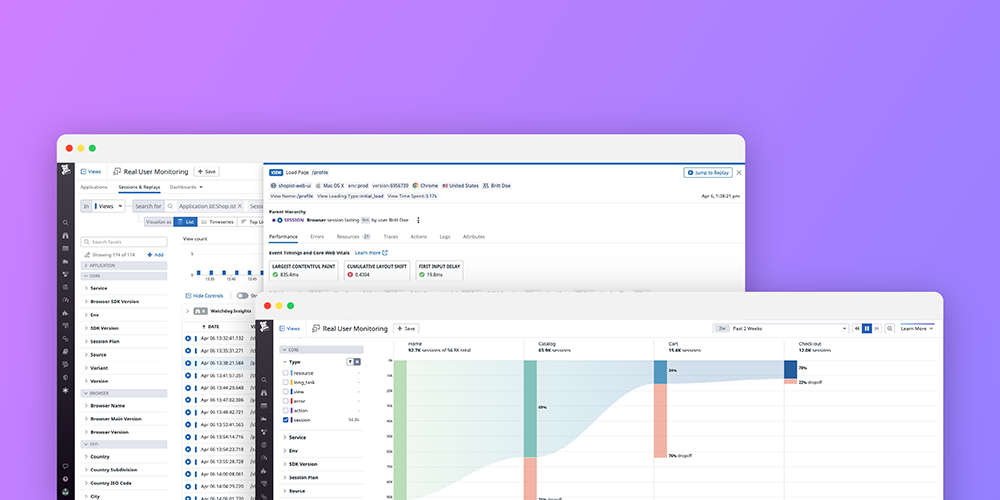Open three-dot menu next to session hierarchy
This screenshot has height=500, width=1000.
[418, 220]
